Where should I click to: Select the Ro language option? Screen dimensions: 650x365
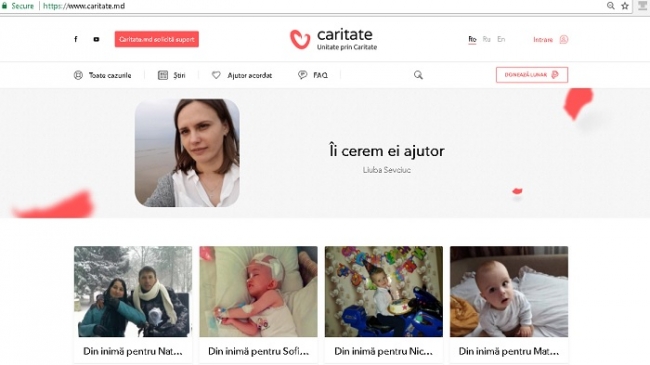click(472, 39)
